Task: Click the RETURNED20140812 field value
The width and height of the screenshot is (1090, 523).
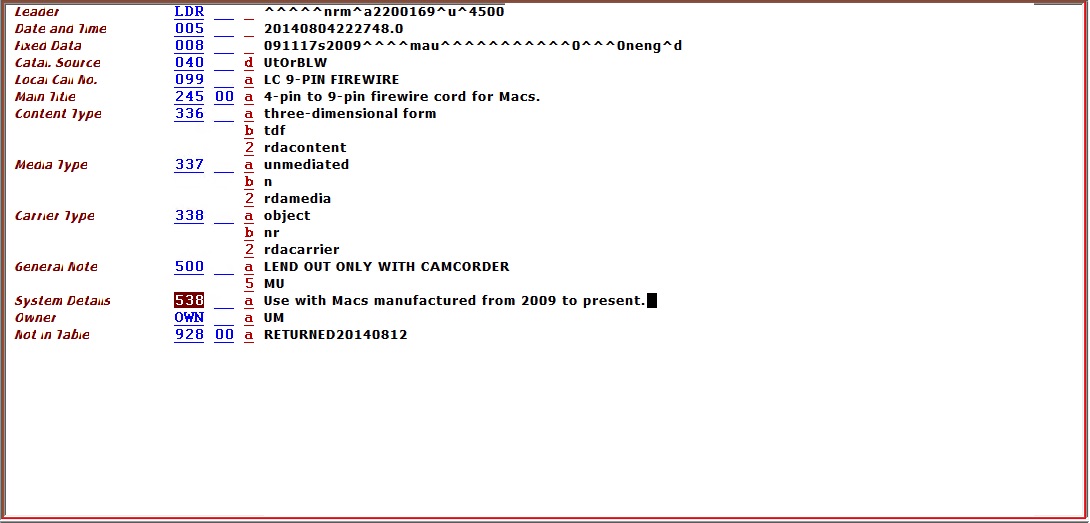Action: click(335, 335)
